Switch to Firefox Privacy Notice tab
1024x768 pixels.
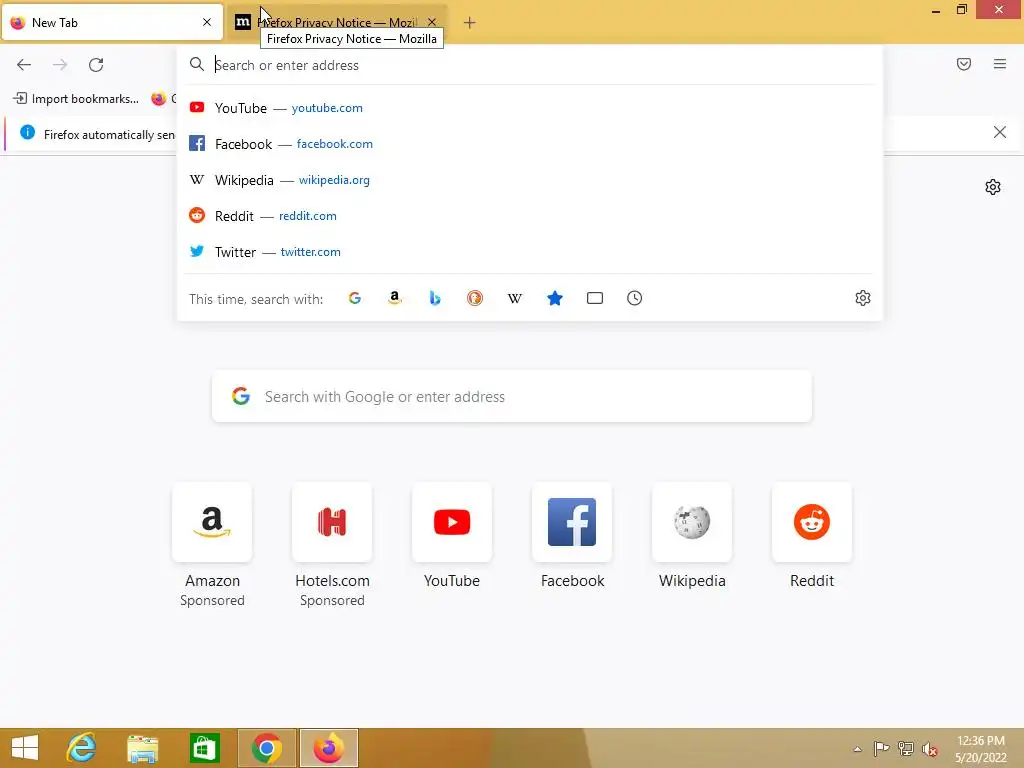336,23
